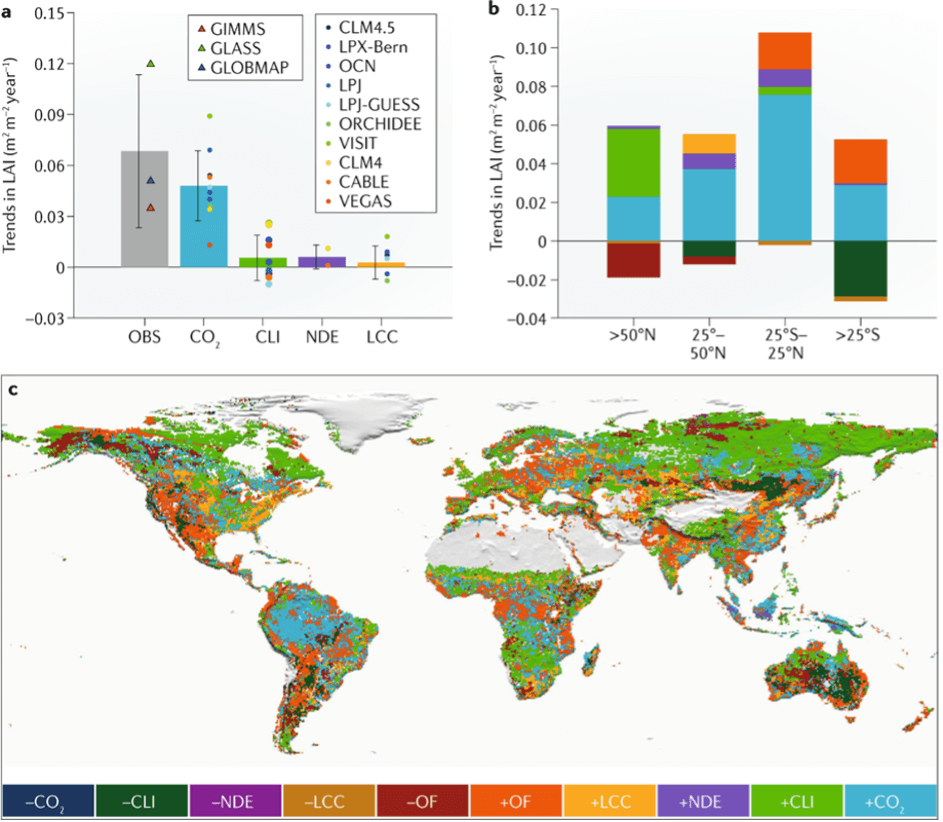Pick the dark blue −CO2 color swatch
943x822 pixels.
tap(48, 800)
